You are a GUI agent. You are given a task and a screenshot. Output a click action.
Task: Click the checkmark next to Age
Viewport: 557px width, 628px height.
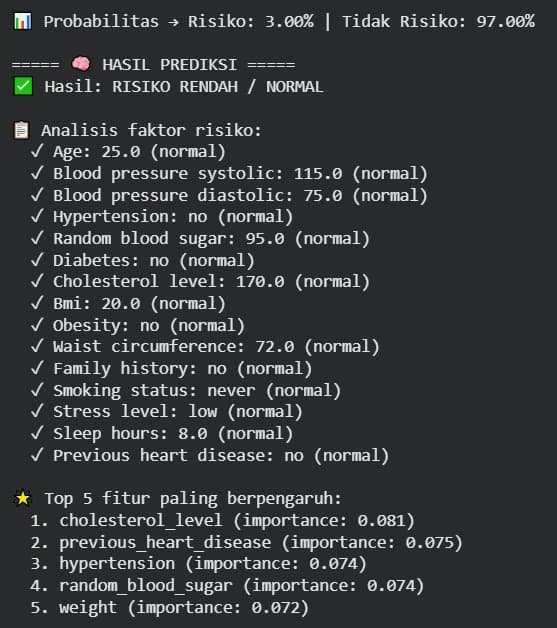(37, 151)
